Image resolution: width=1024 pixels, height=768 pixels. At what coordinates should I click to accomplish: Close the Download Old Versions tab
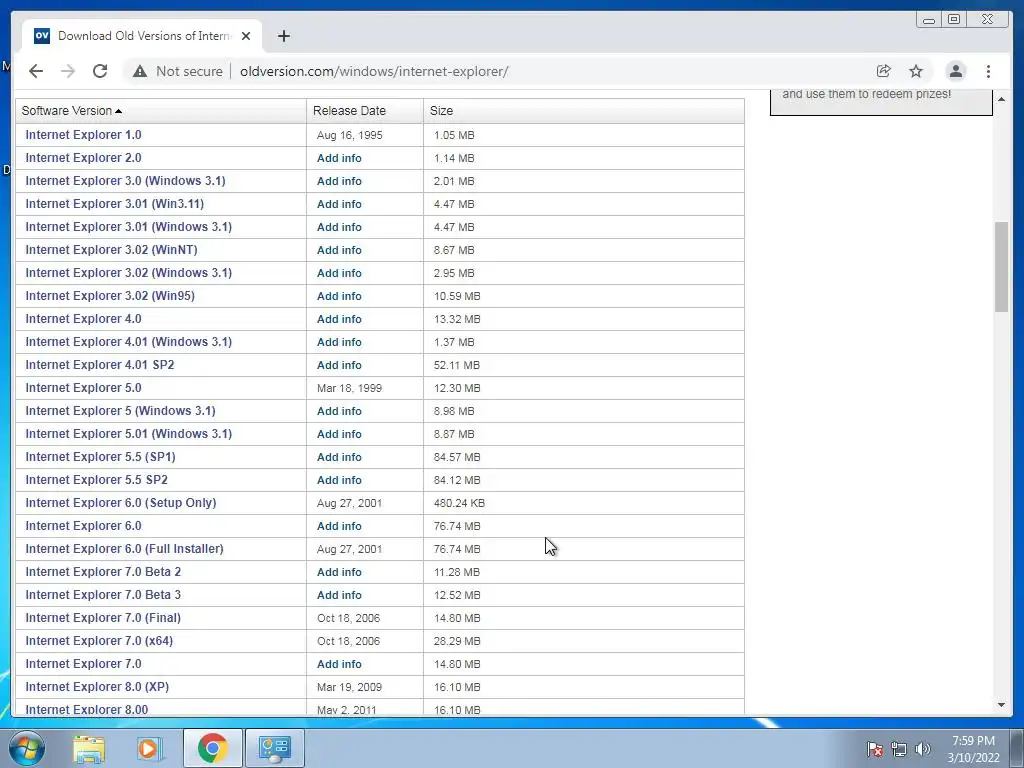246,36
